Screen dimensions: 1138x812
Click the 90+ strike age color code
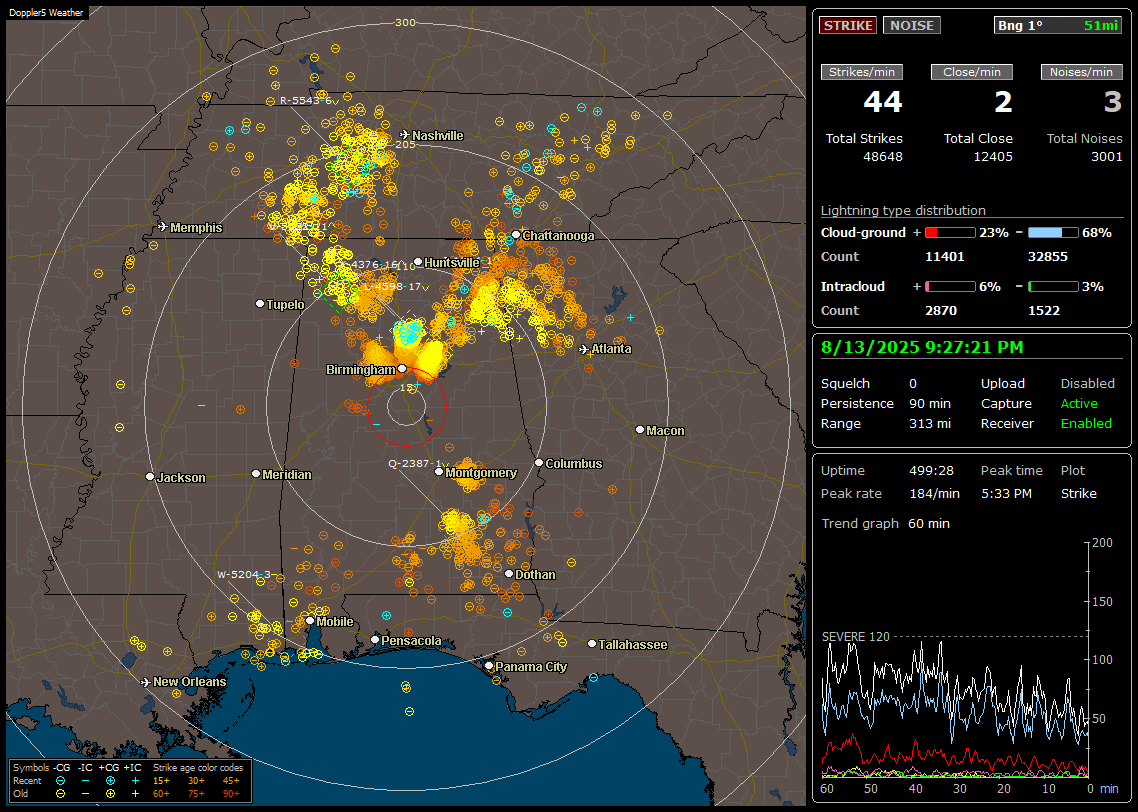(x=231, y=794)
